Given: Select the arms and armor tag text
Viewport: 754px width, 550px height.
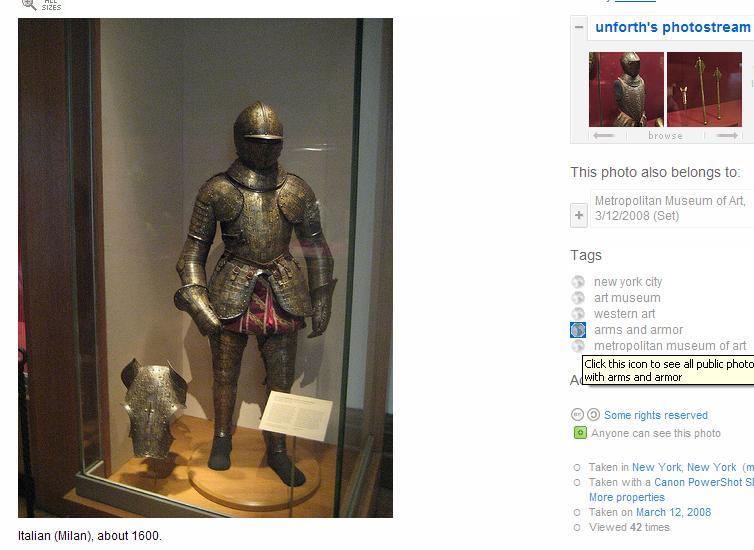Looking at the screenshot, I should pyautogui.click(x=638, y=330).
